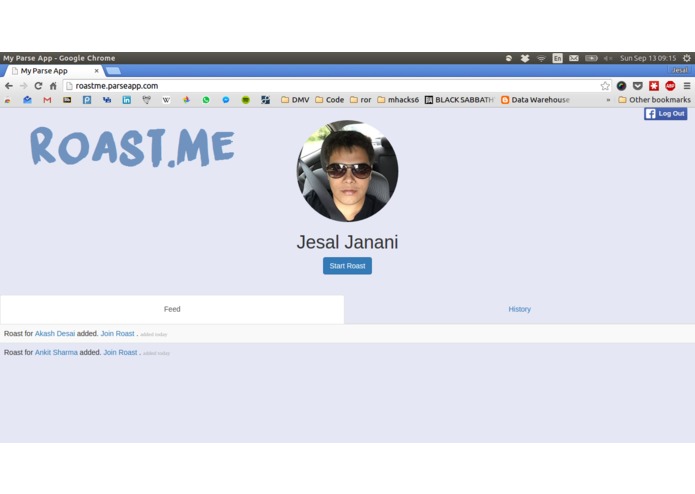
Task: Open the Code bookmarks folder
Action: pos(330,100)
